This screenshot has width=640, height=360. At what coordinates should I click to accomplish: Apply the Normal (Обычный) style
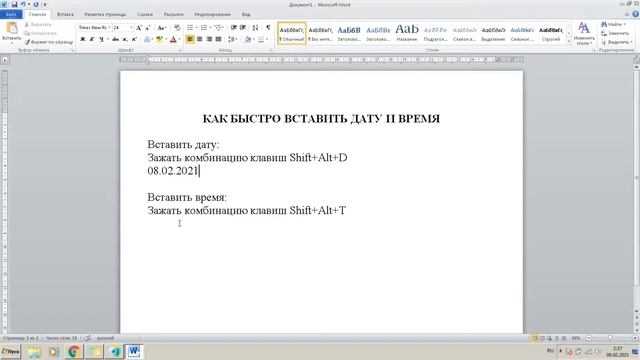(291, 33)
